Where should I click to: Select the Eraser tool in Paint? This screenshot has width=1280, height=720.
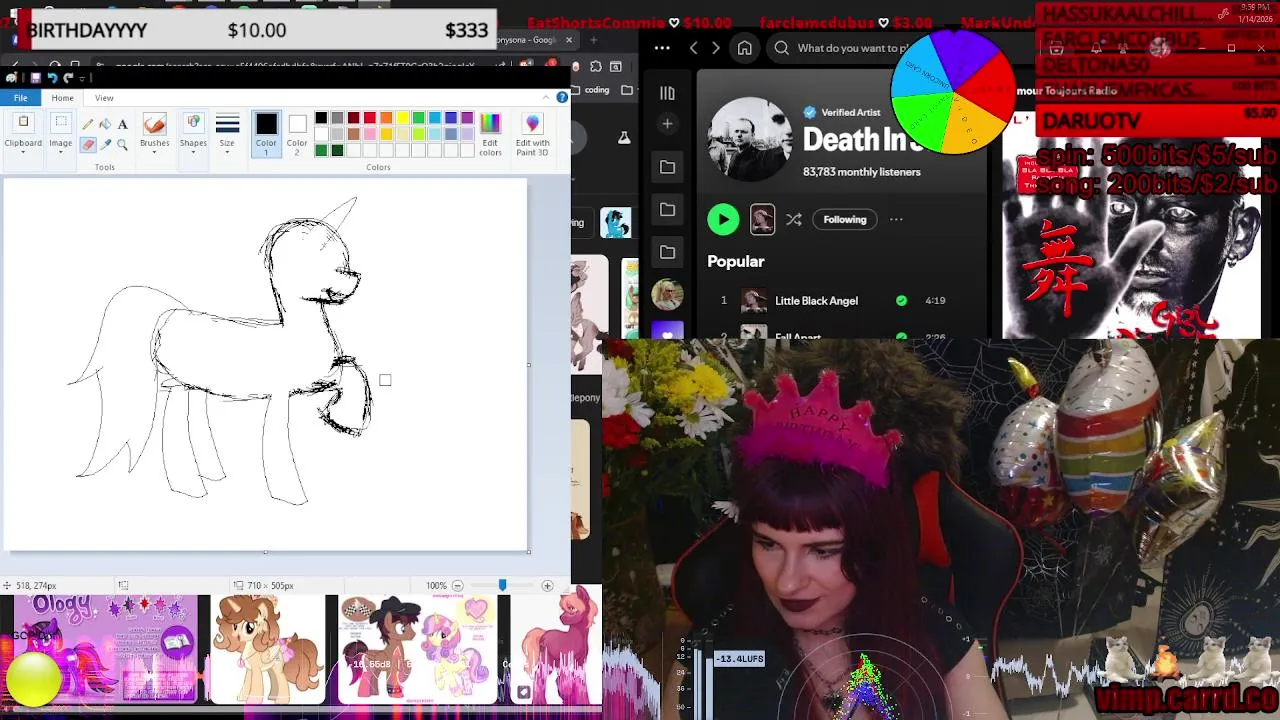click(x=88, y=145)
